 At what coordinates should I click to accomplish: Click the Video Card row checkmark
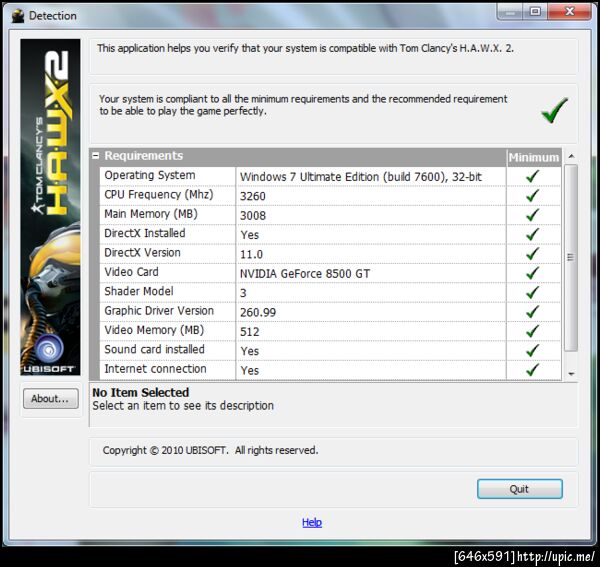(x=532, y=273)
